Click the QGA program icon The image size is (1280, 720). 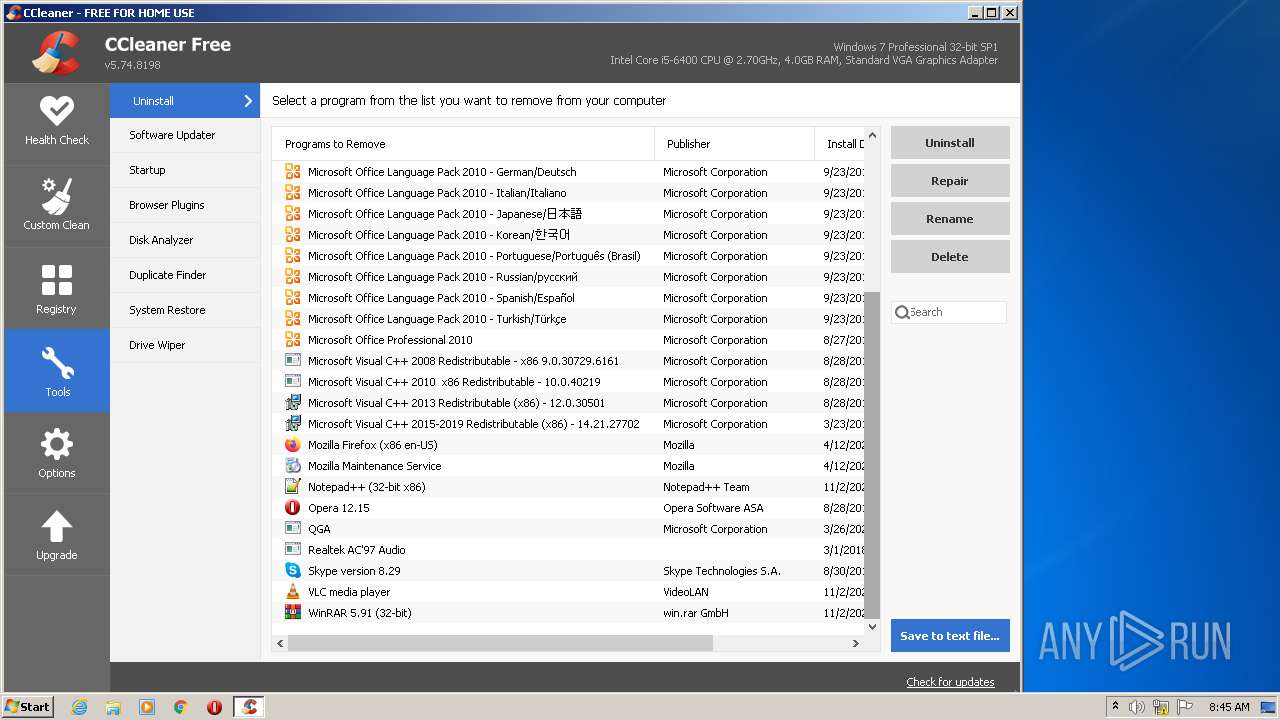coord(293,529)
